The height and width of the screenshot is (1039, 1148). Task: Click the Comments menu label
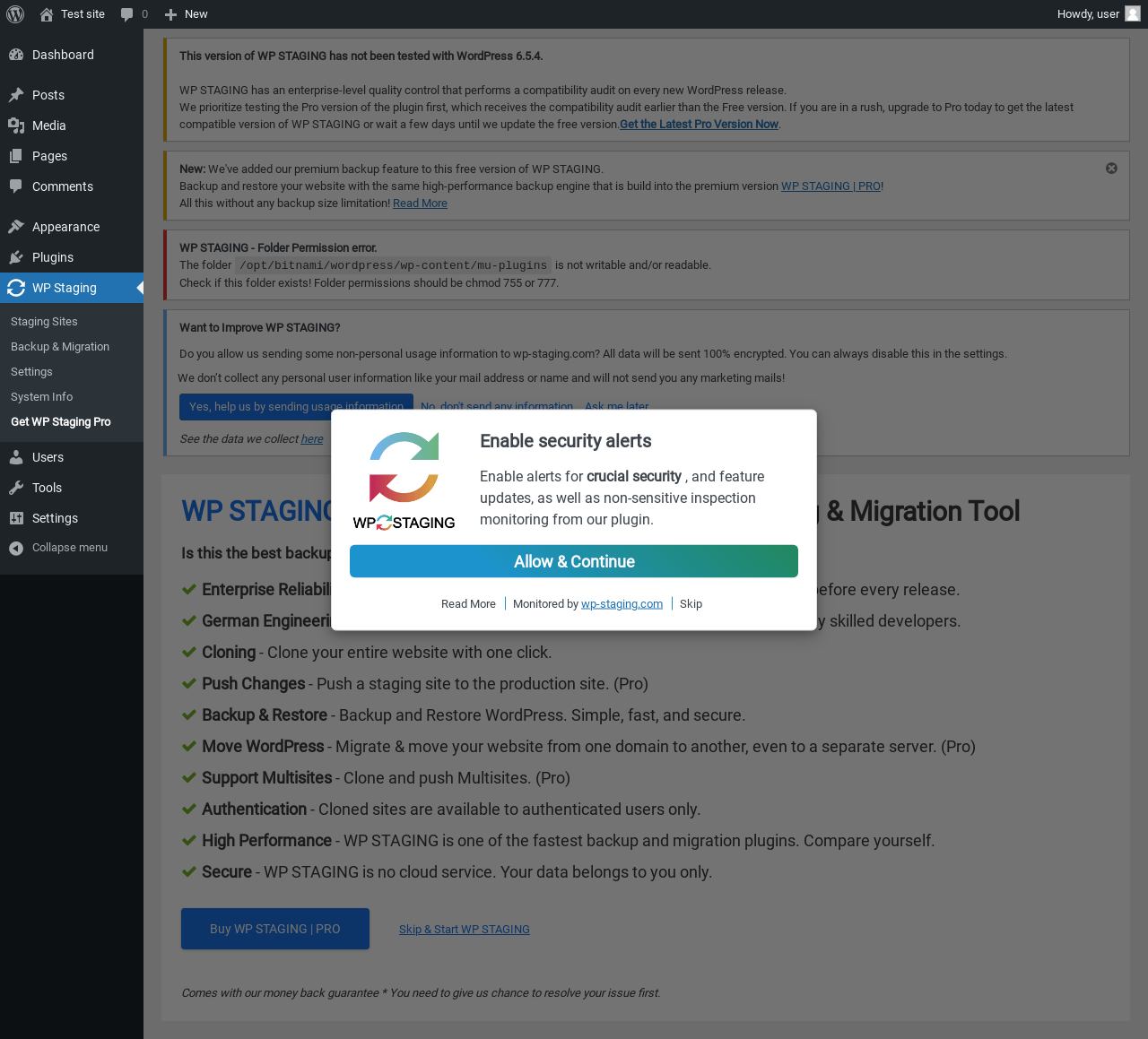click(63, 186)
